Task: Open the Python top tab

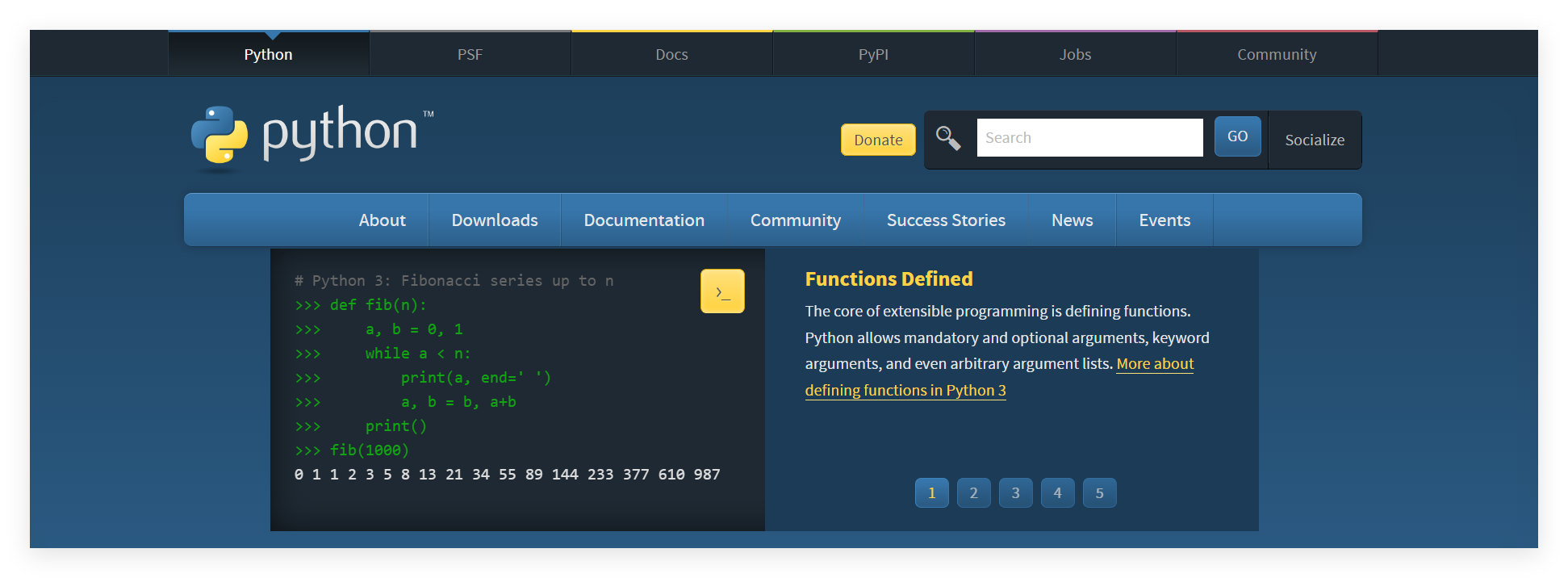Action: (269, 54)
